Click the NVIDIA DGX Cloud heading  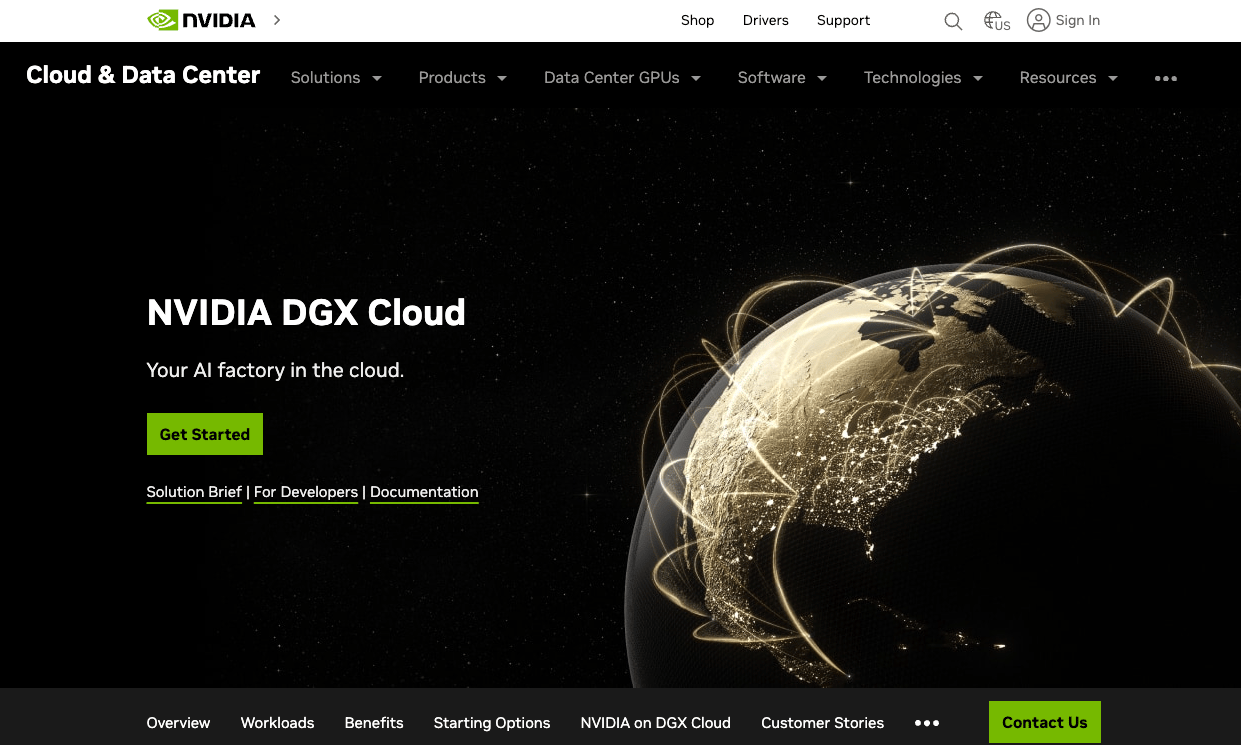tap(306, 313)
